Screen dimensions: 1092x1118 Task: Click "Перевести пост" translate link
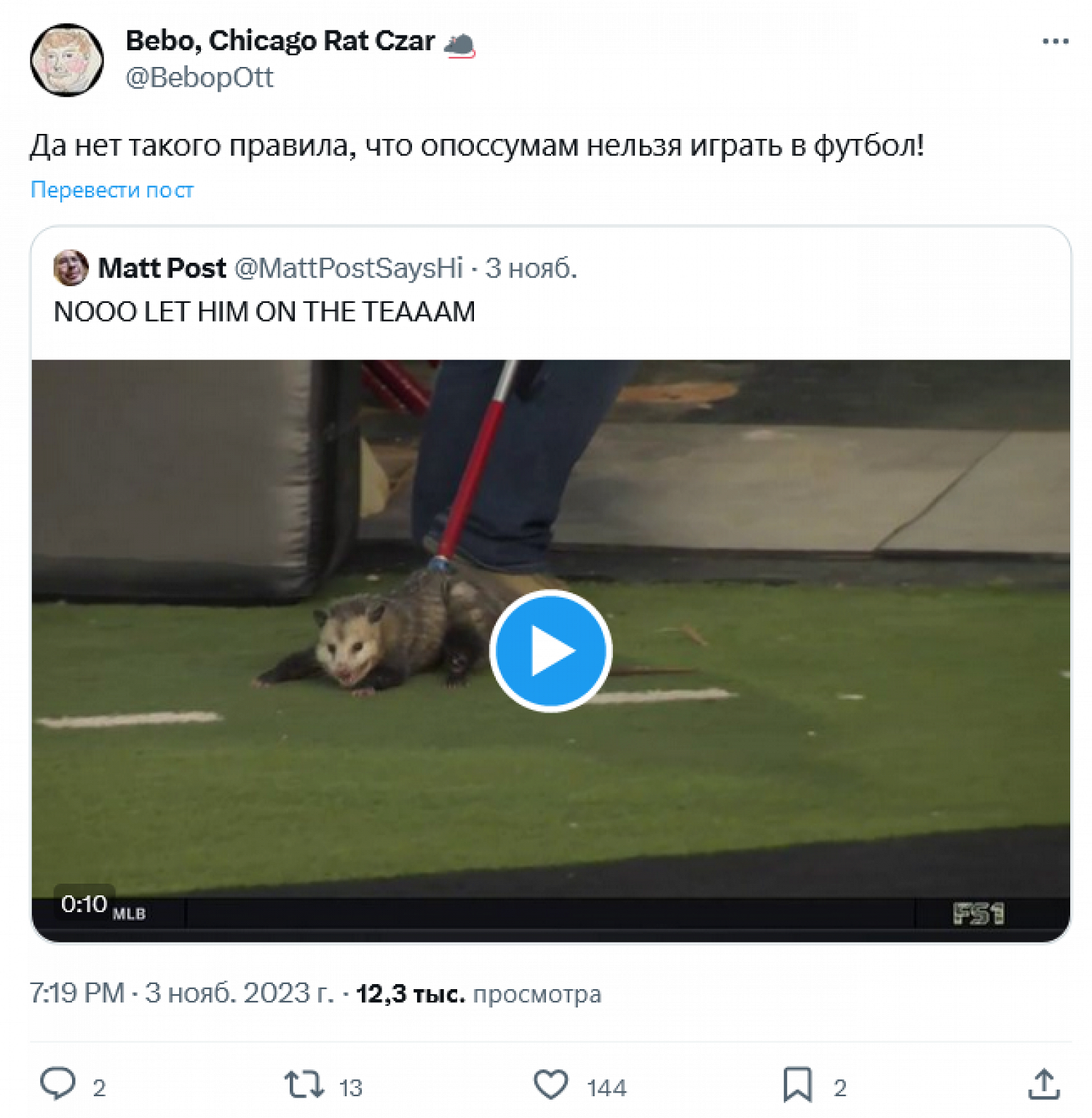pyautogui.click(x=112, y=190)
